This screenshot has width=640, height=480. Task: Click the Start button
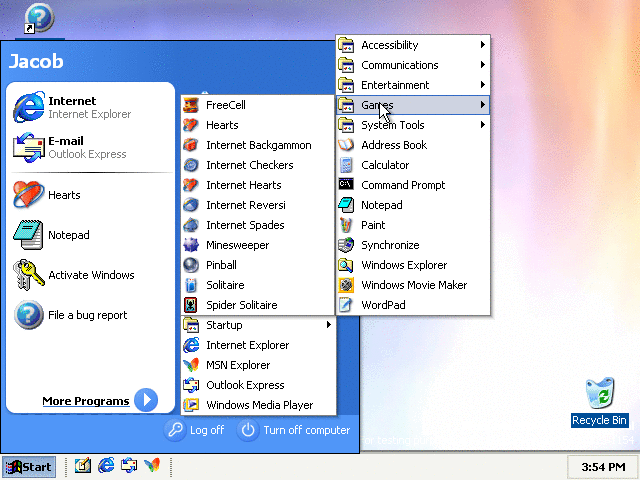pyautogui.click(x=29, y=467)
